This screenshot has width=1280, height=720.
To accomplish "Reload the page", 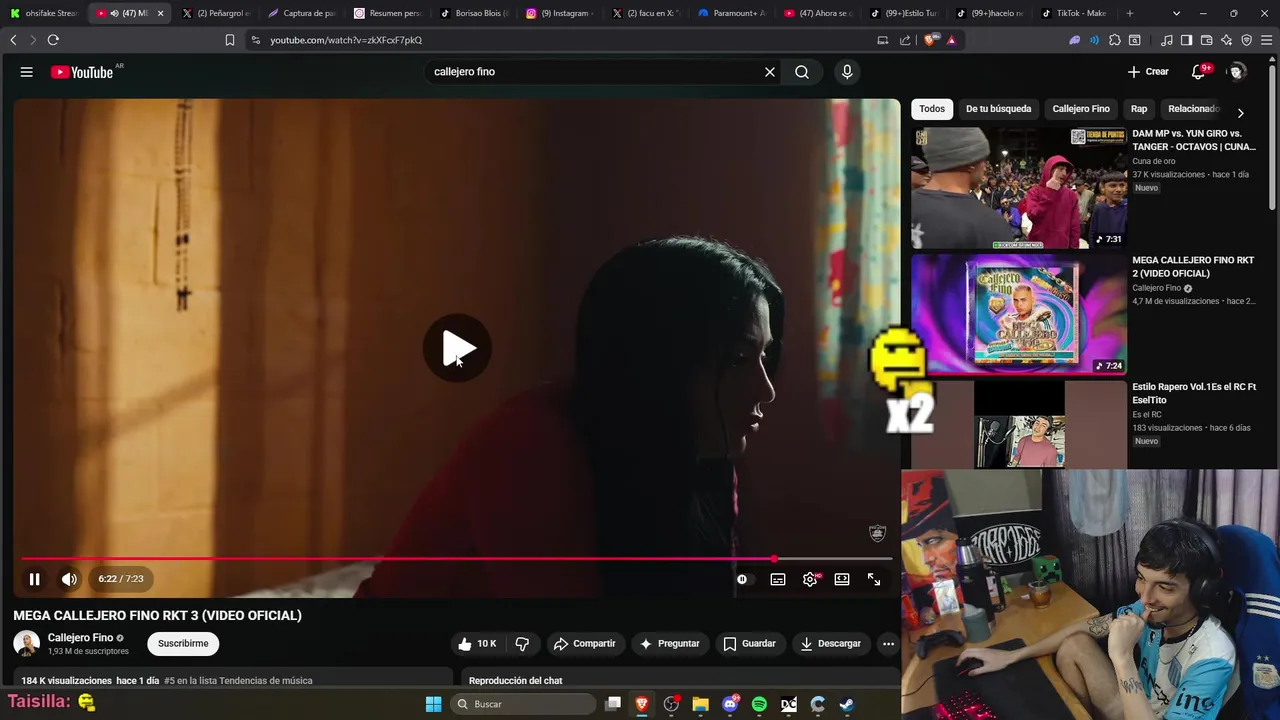I will click(x=53, y=40).
